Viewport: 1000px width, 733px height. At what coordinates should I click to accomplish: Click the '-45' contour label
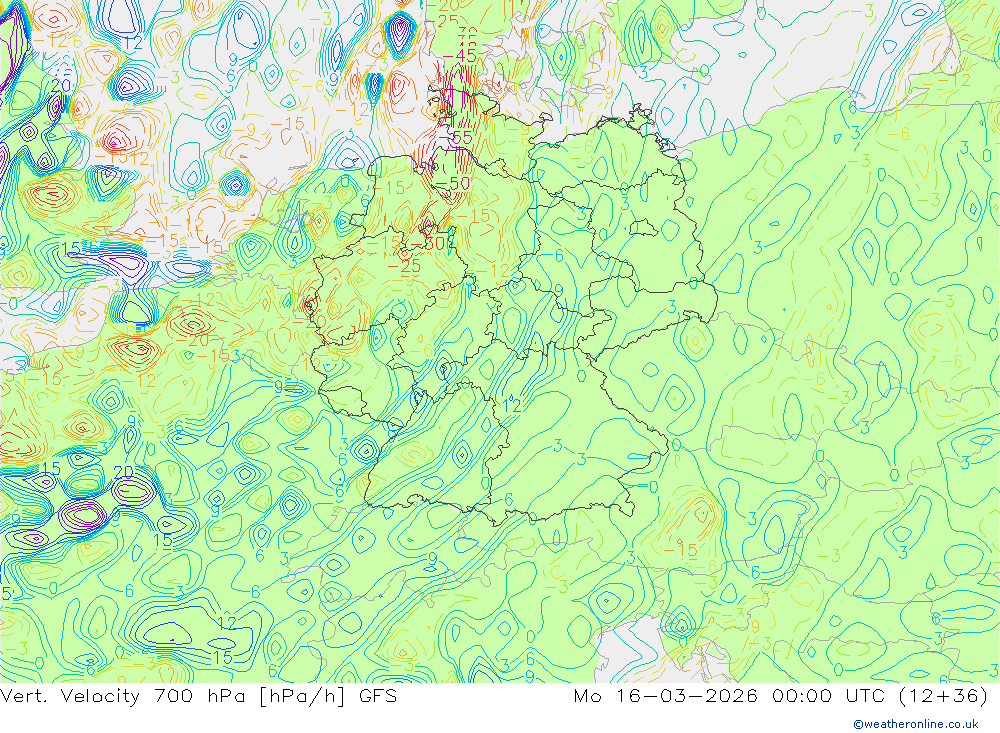point(460,56)
